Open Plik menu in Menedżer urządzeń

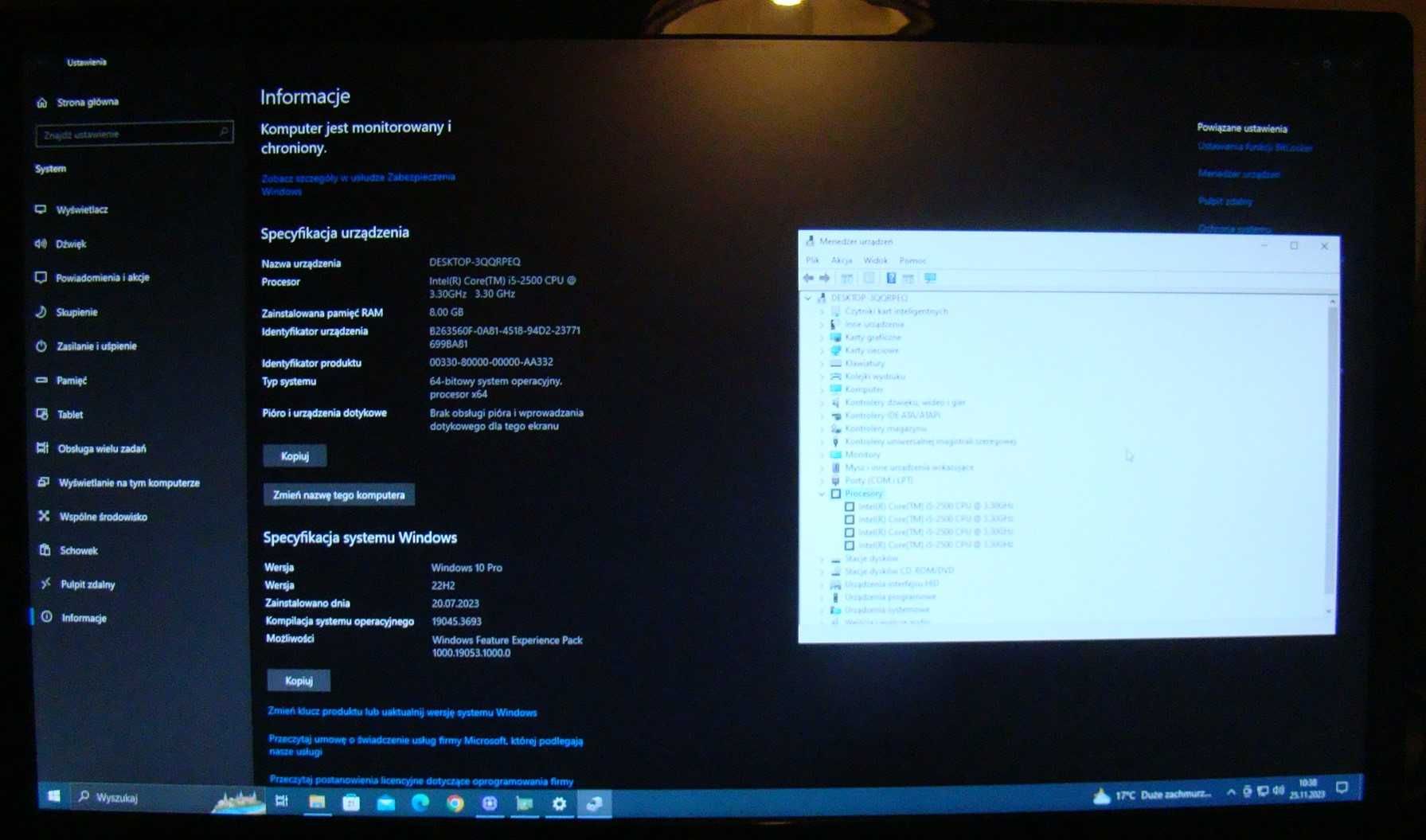pos(812,260)
